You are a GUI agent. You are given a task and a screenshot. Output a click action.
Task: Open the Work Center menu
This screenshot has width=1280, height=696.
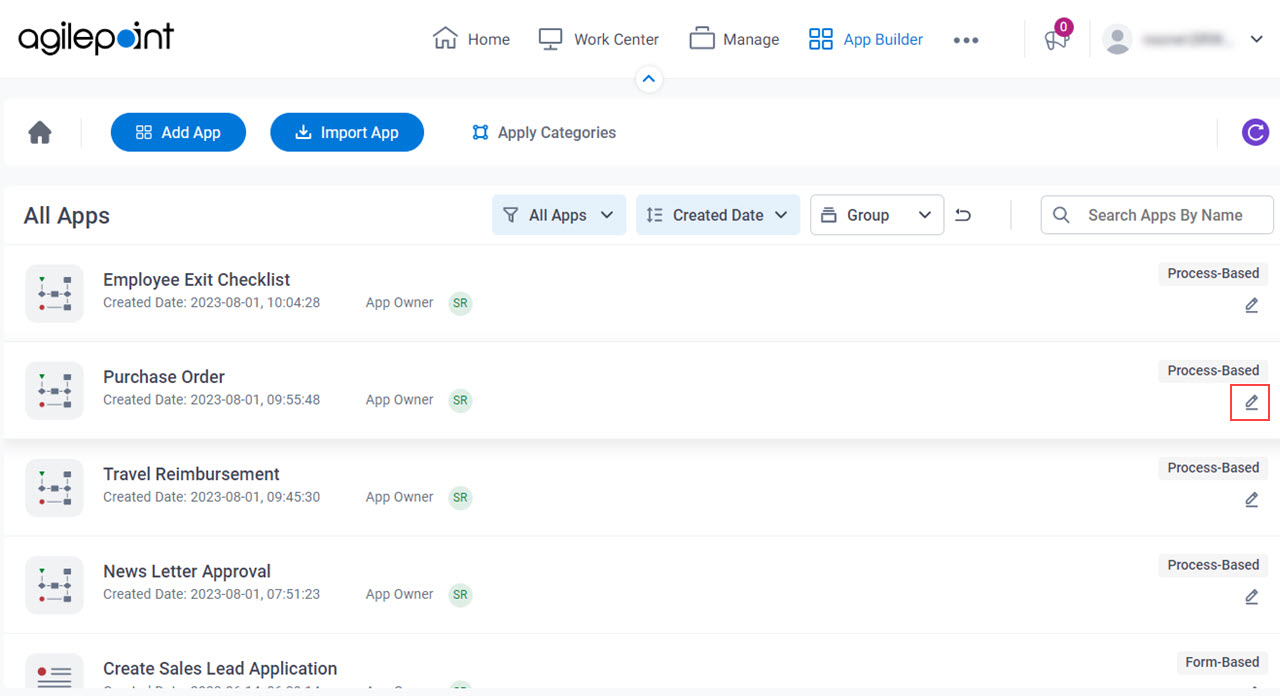click(599, 39)
